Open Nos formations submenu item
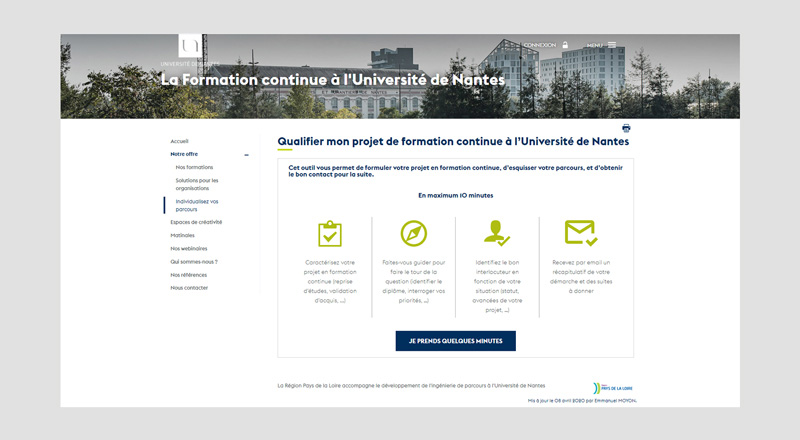The width and height of the screenshot is (800, 440). pyautogui.click(x=194, y=167)
